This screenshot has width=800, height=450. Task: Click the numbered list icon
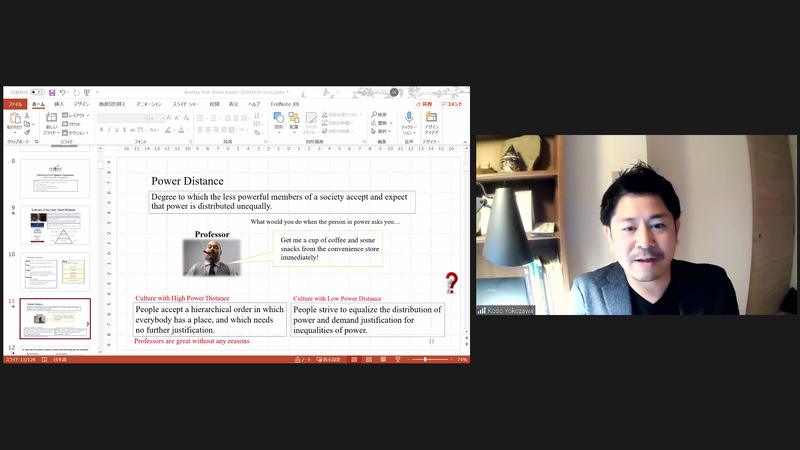(213, 118)
